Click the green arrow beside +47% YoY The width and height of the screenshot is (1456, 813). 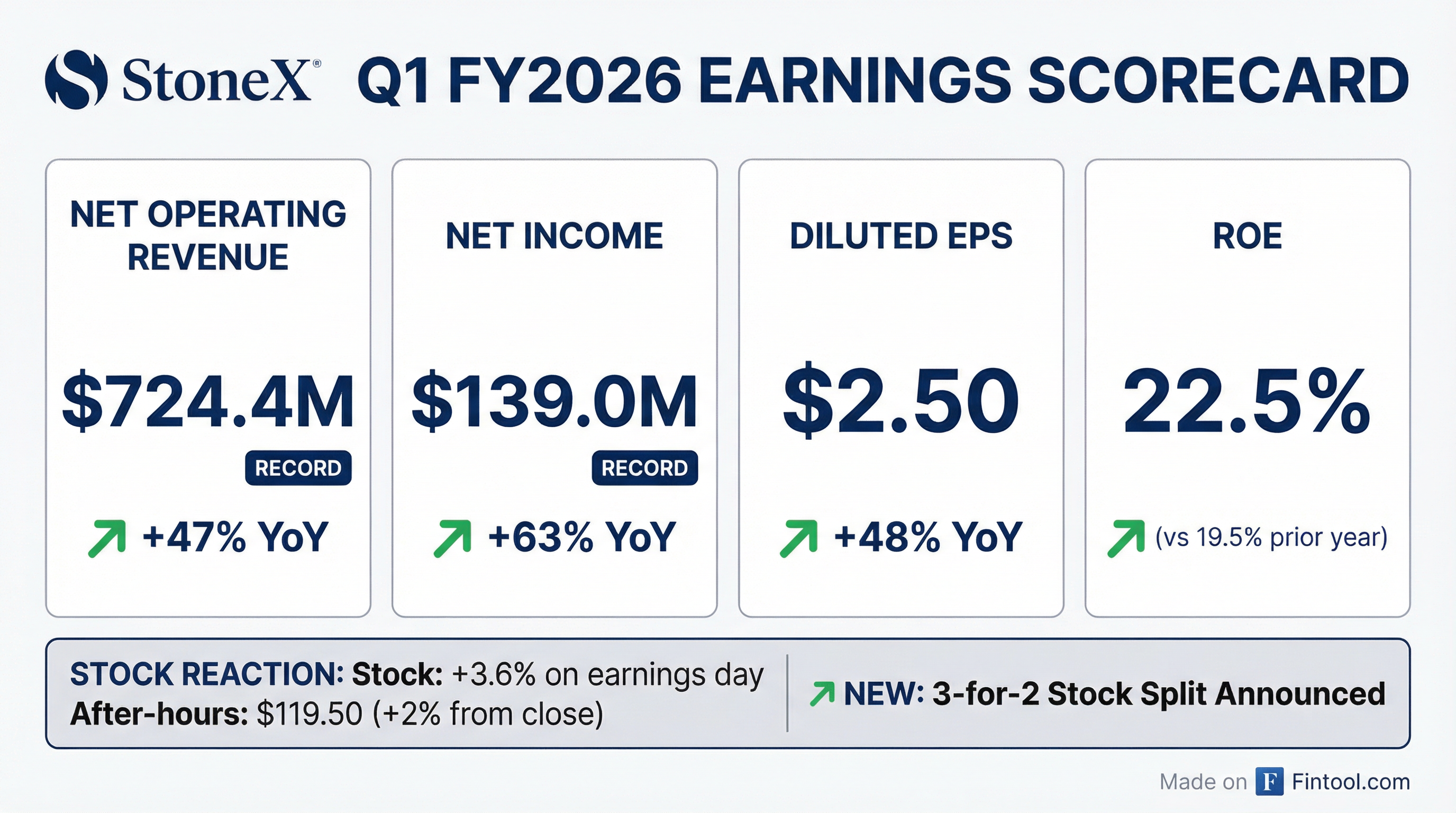point(107,538)
